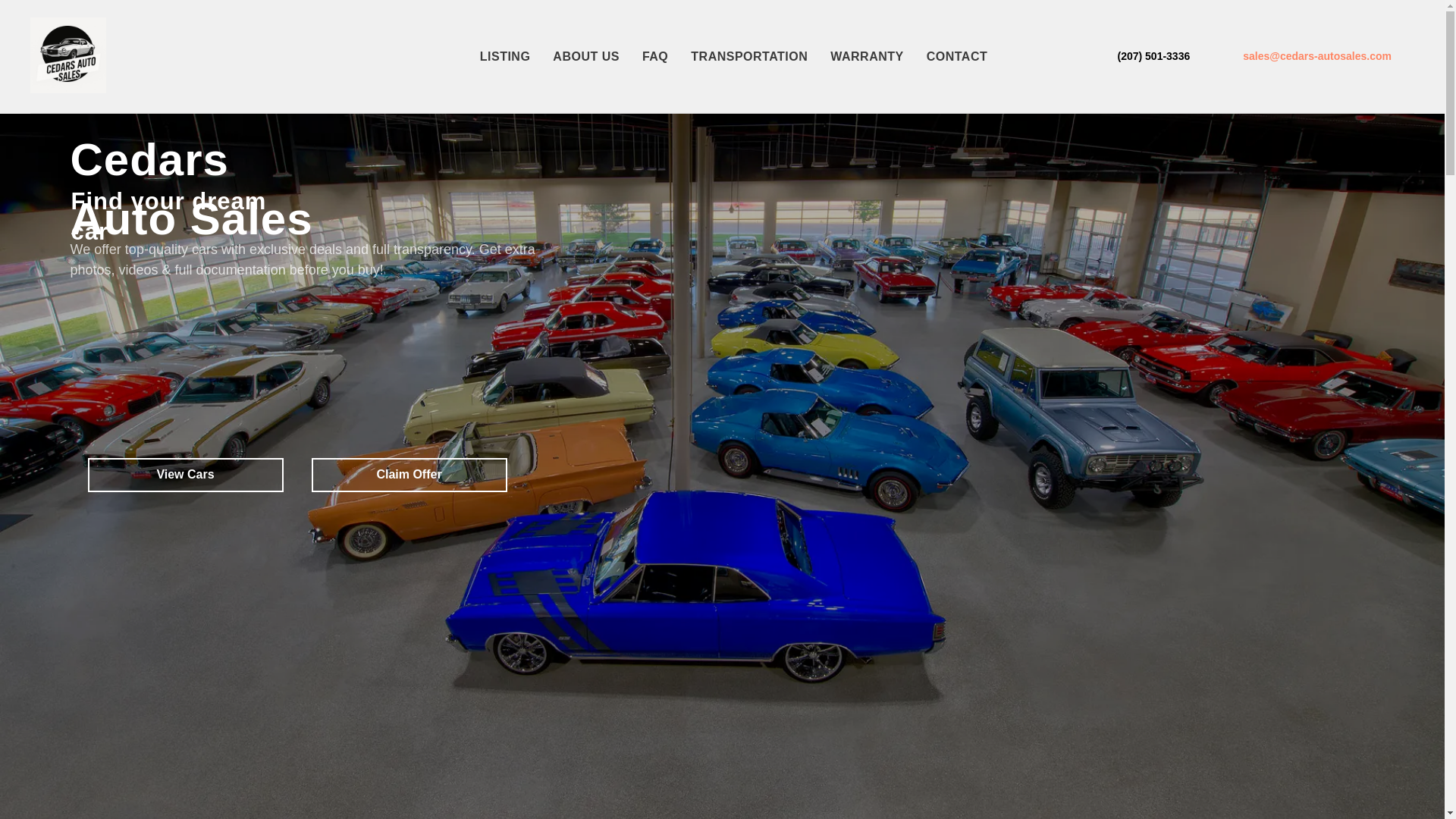Open the Warranty page link
The image size is (1456, 819).
tap(866, 57)
